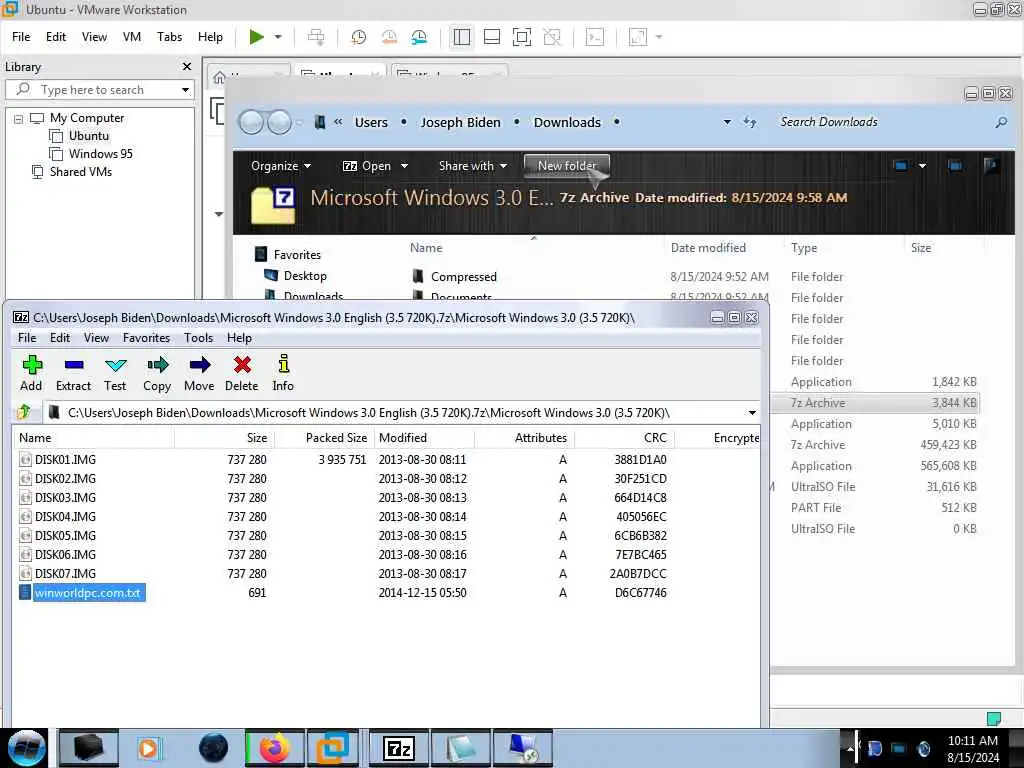Close the VMware Library panel

(187, 67)
